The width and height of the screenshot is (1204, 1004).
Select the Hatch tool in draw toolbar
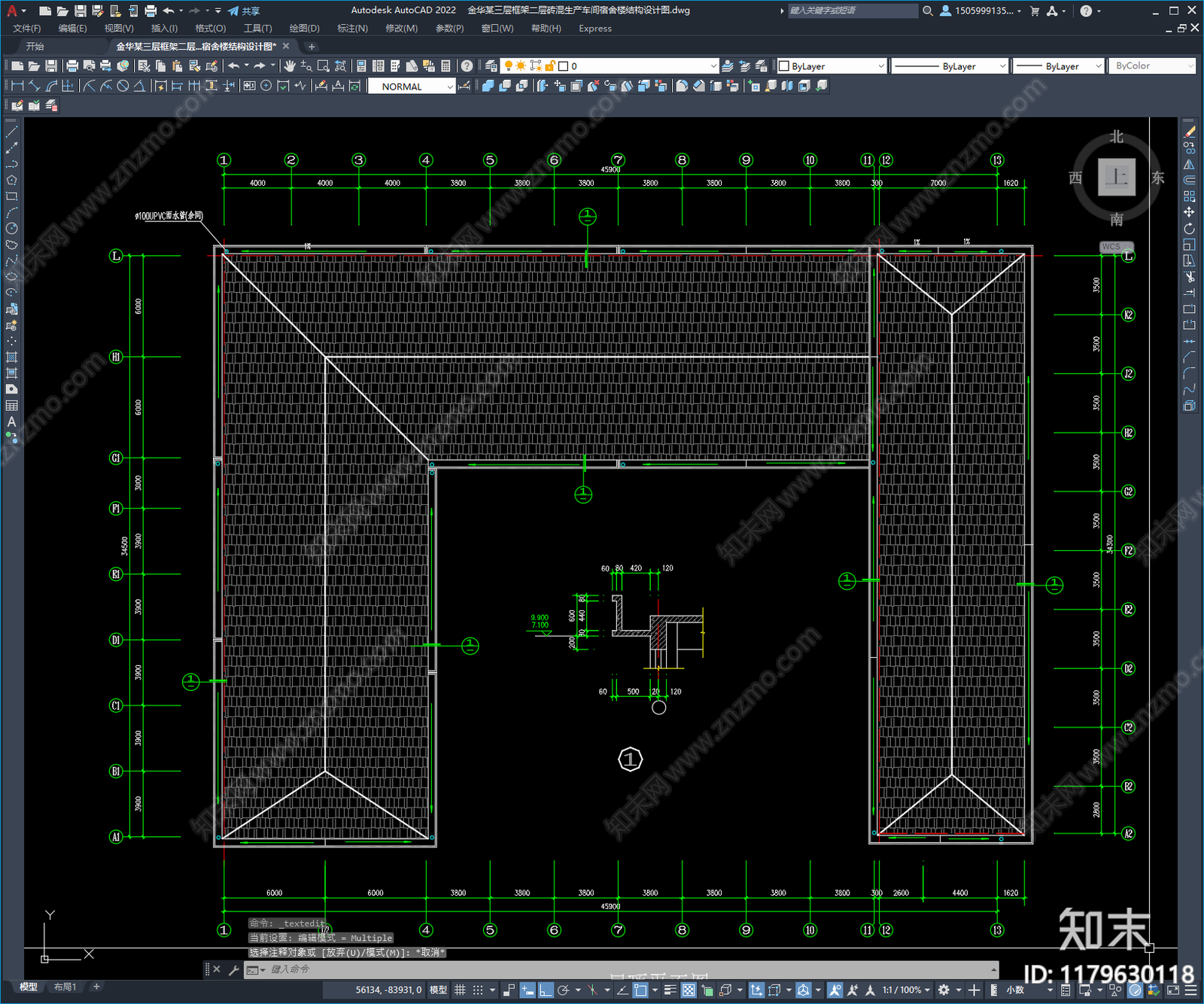point(11,357)
